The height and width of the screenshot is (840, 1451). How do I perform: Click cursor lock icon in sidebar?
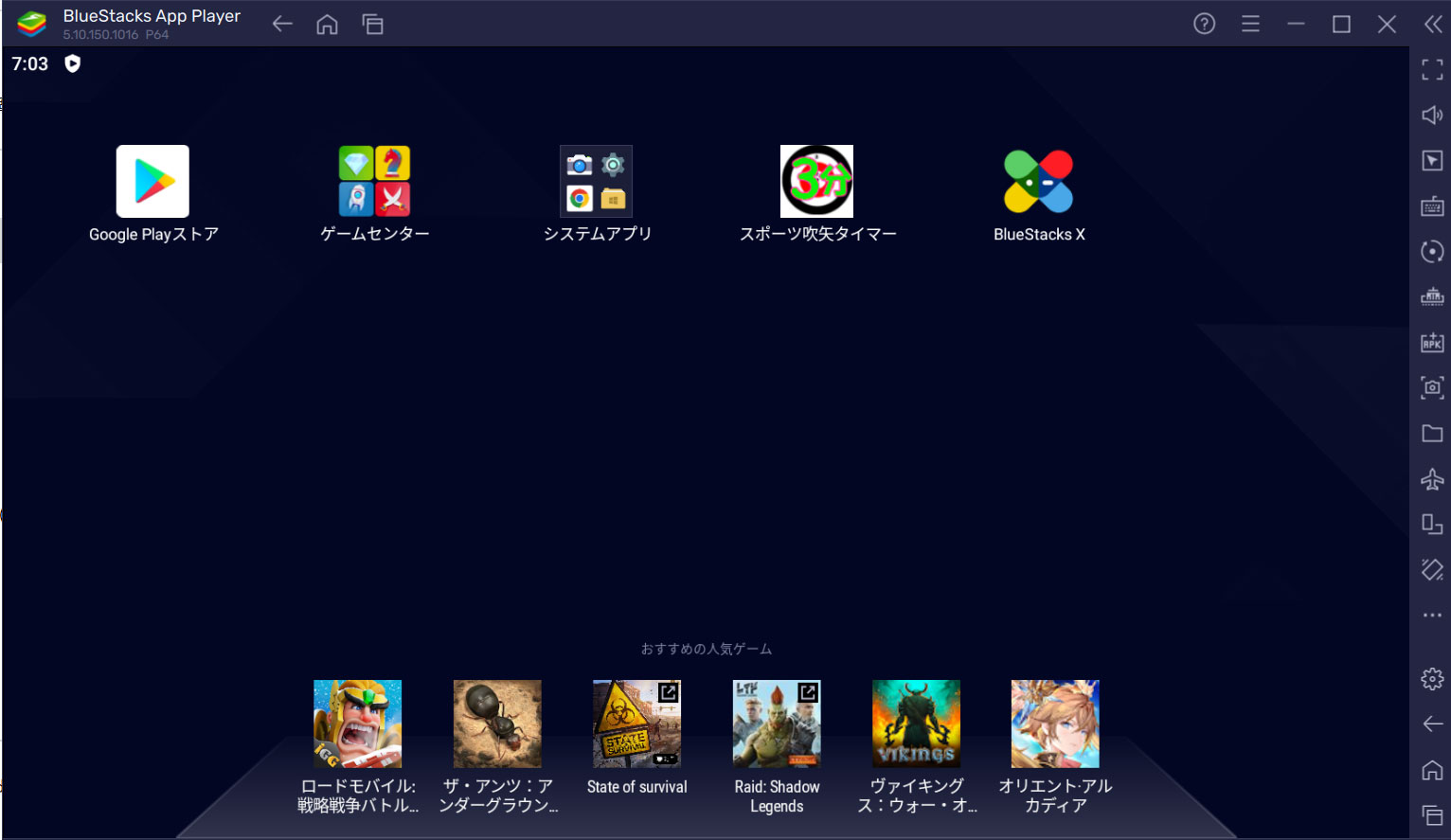click(1432, 160)
